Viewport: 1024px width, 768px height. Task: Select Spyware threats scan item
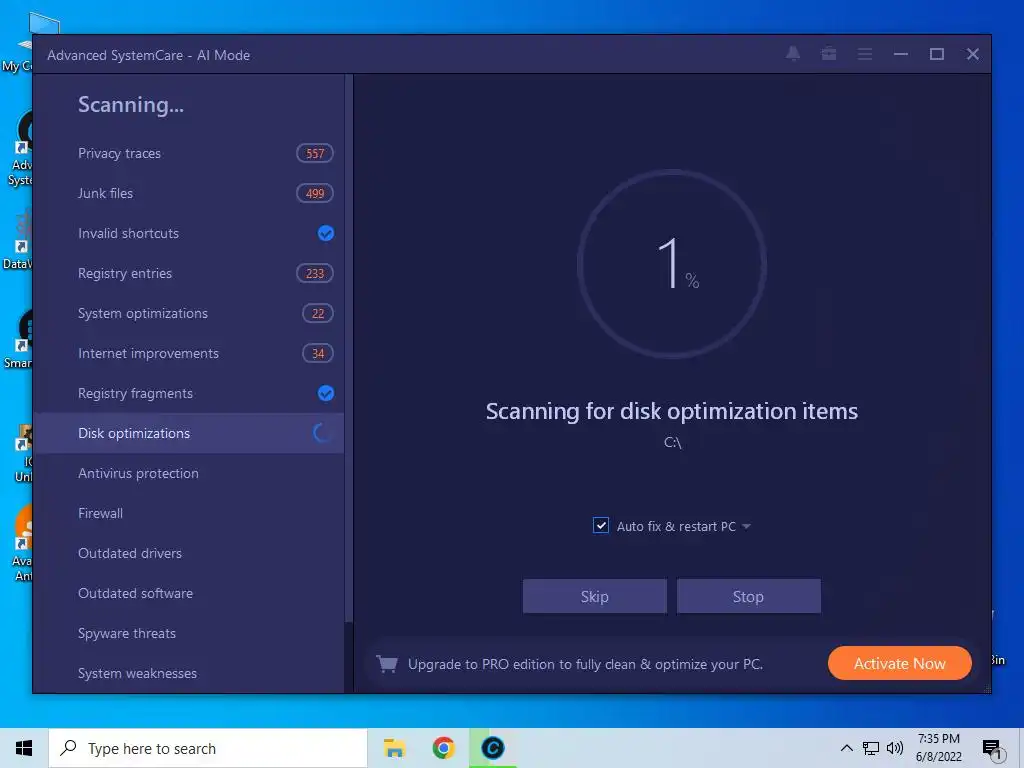click(x=188, y=633)
